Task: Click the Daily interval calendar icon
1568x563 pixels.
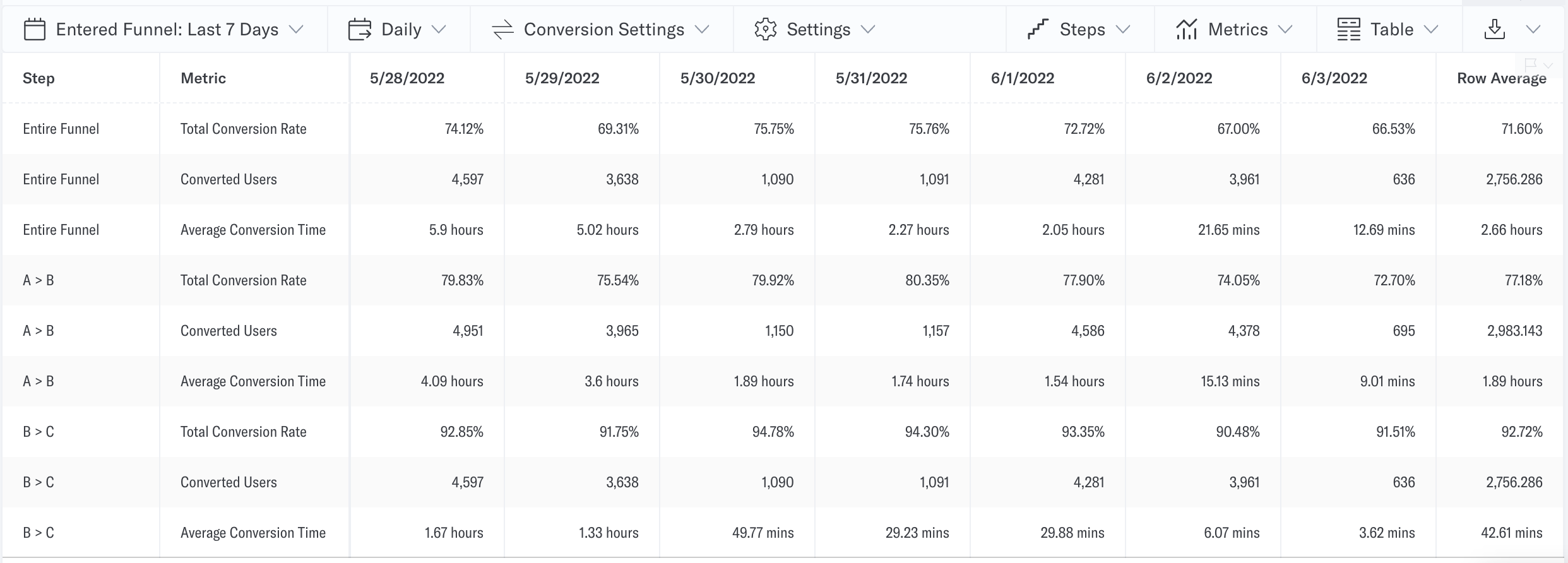Action: pos(360,30)
